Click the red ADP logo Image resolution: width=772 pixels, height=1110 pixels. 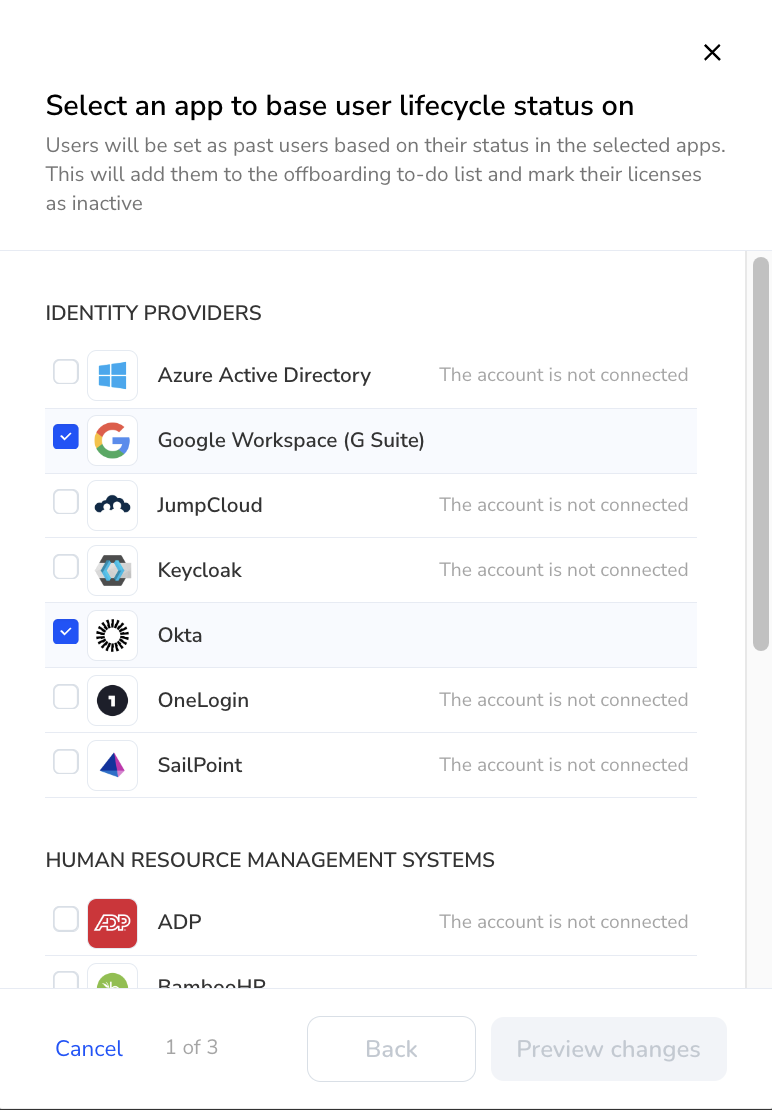[x=113, y=923]
